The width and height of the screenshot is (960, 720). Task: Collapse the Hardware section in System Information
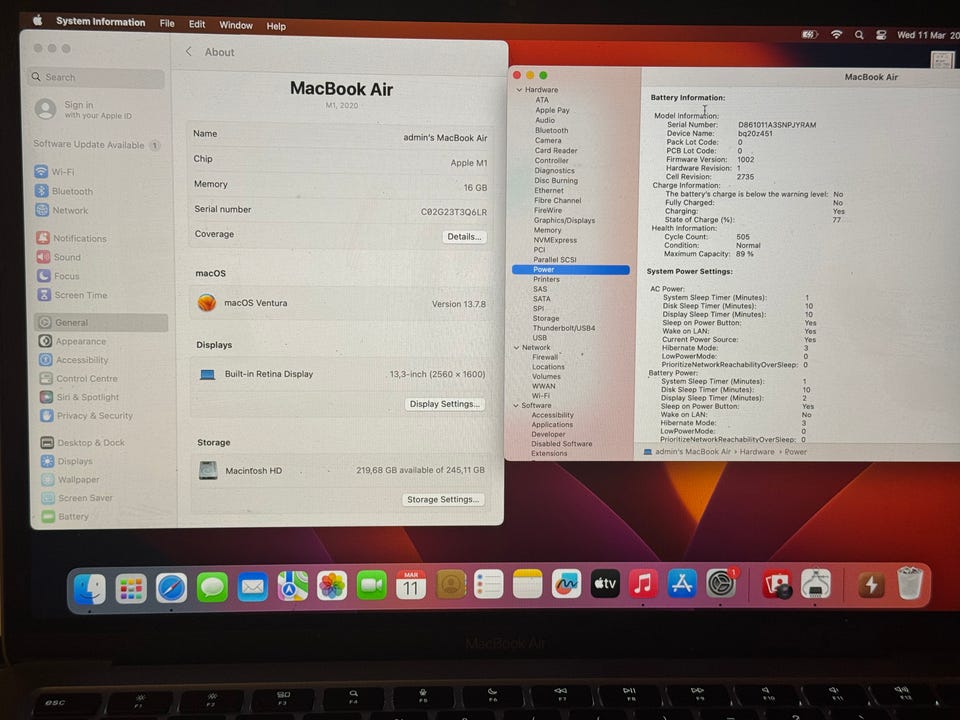(519, 89)
